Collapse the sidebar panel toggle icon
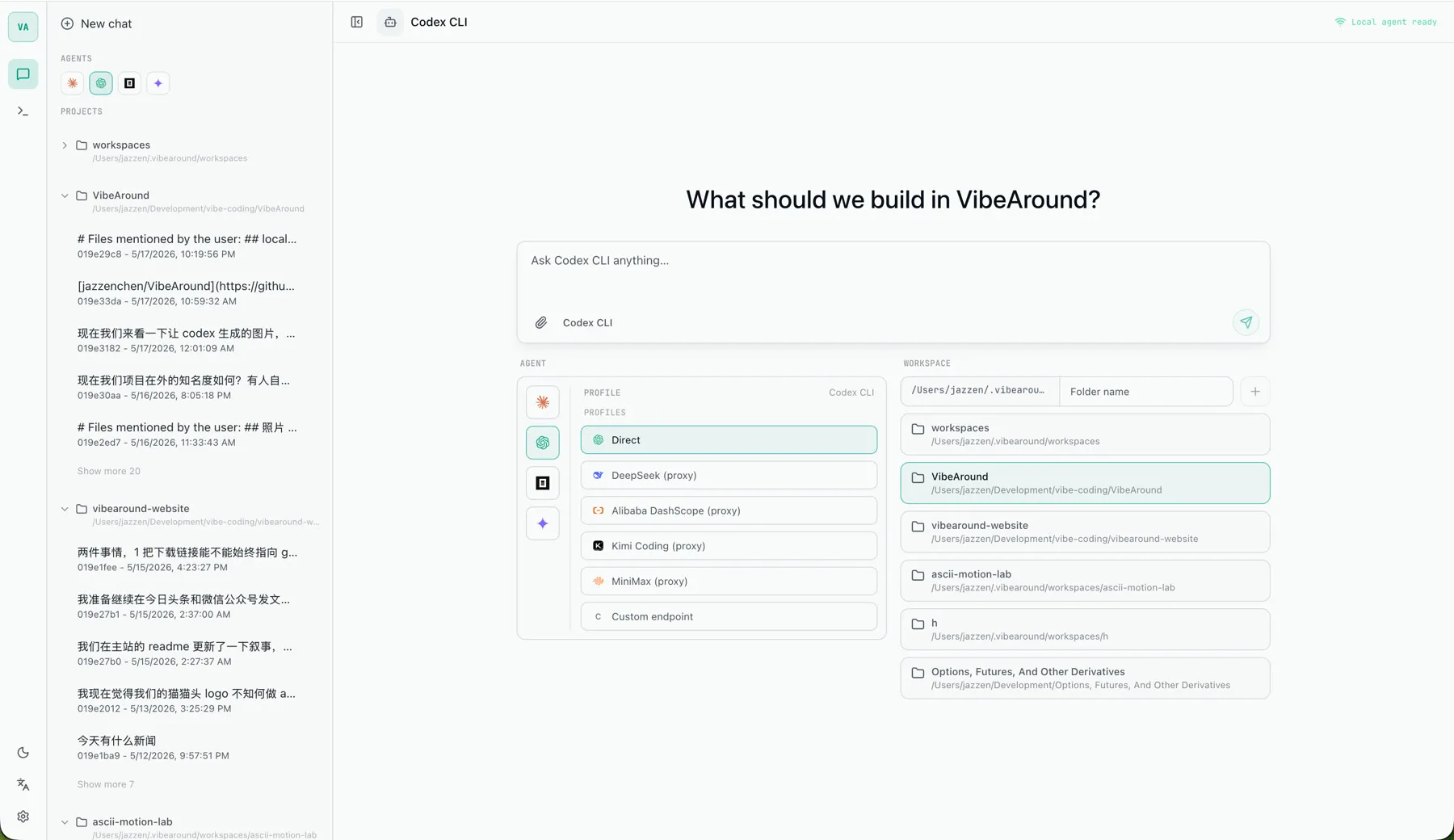This screenshot has height=840, width=1454. [357, 22]
